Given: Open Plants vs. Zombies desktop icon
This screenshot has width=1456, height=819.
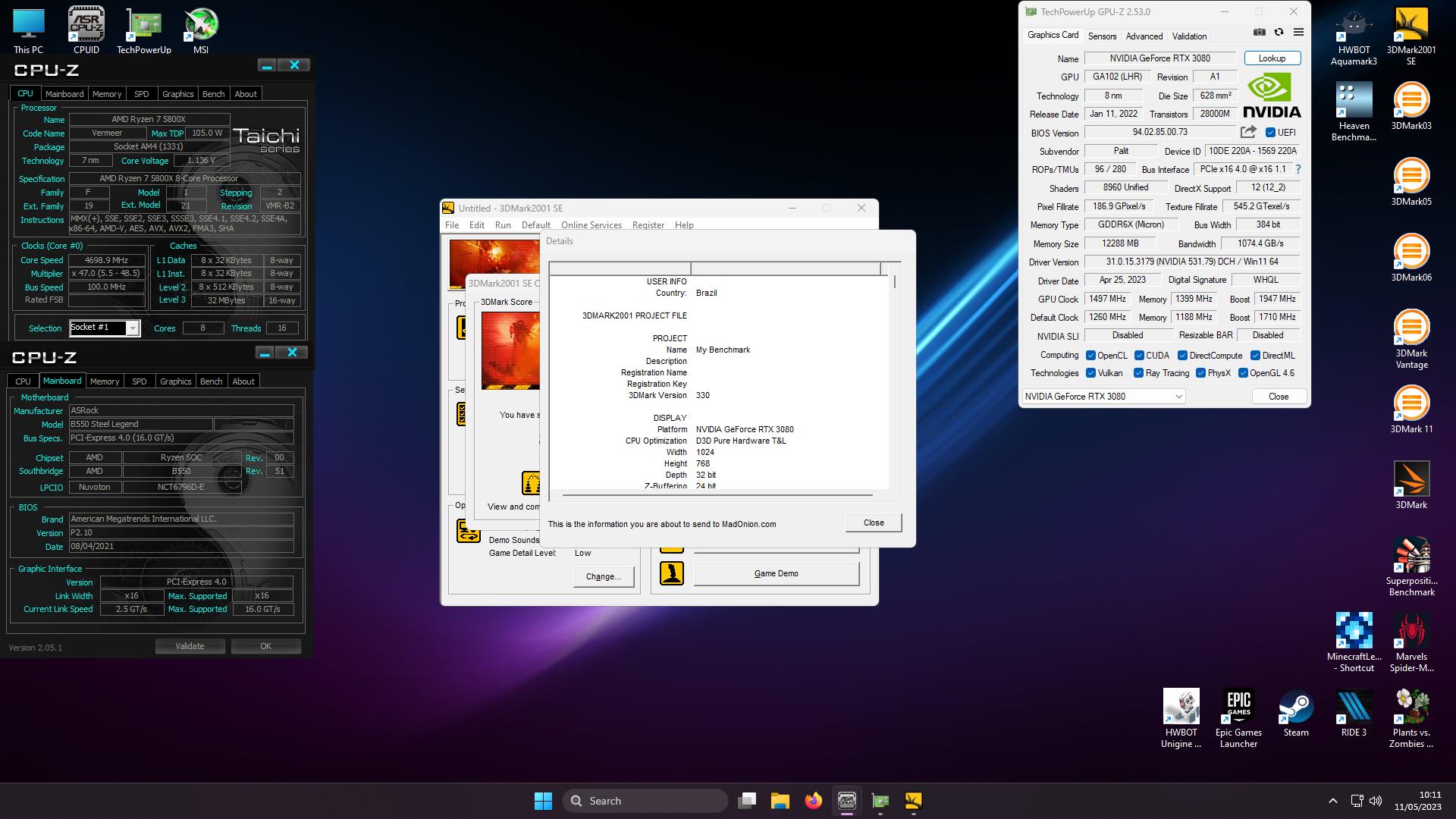Looking at the screenshot, I should (x=1411, y=718).
